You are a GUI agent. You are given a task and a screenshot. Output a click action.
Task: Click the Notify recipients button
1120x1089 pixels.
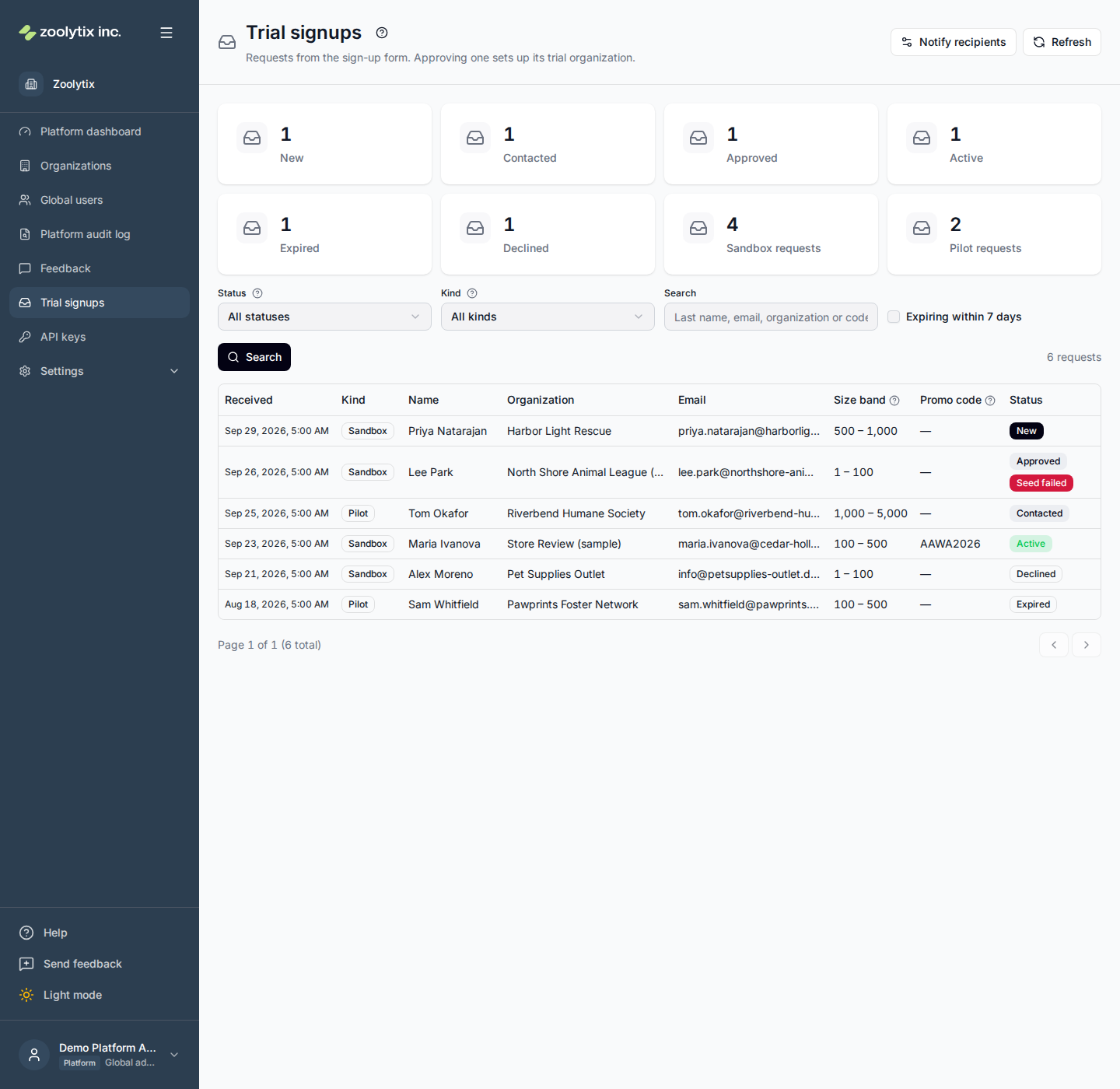coord(954,42)
